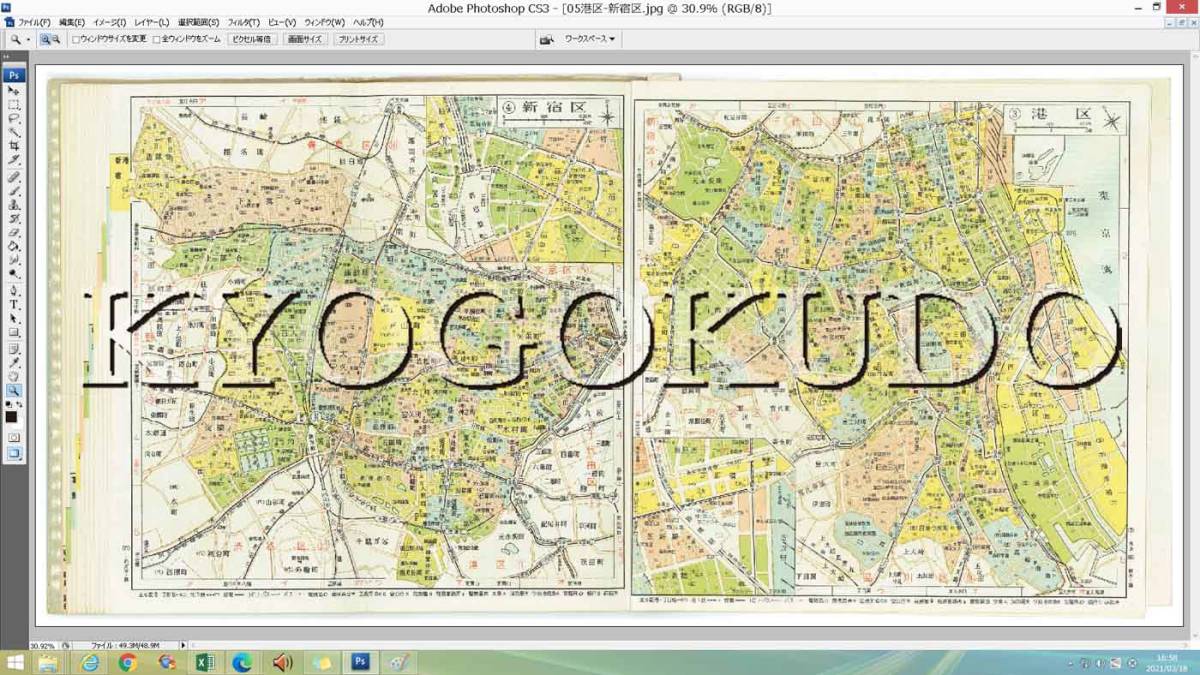Choose Zoom Out mode in options bar

(x=56, y=39)
